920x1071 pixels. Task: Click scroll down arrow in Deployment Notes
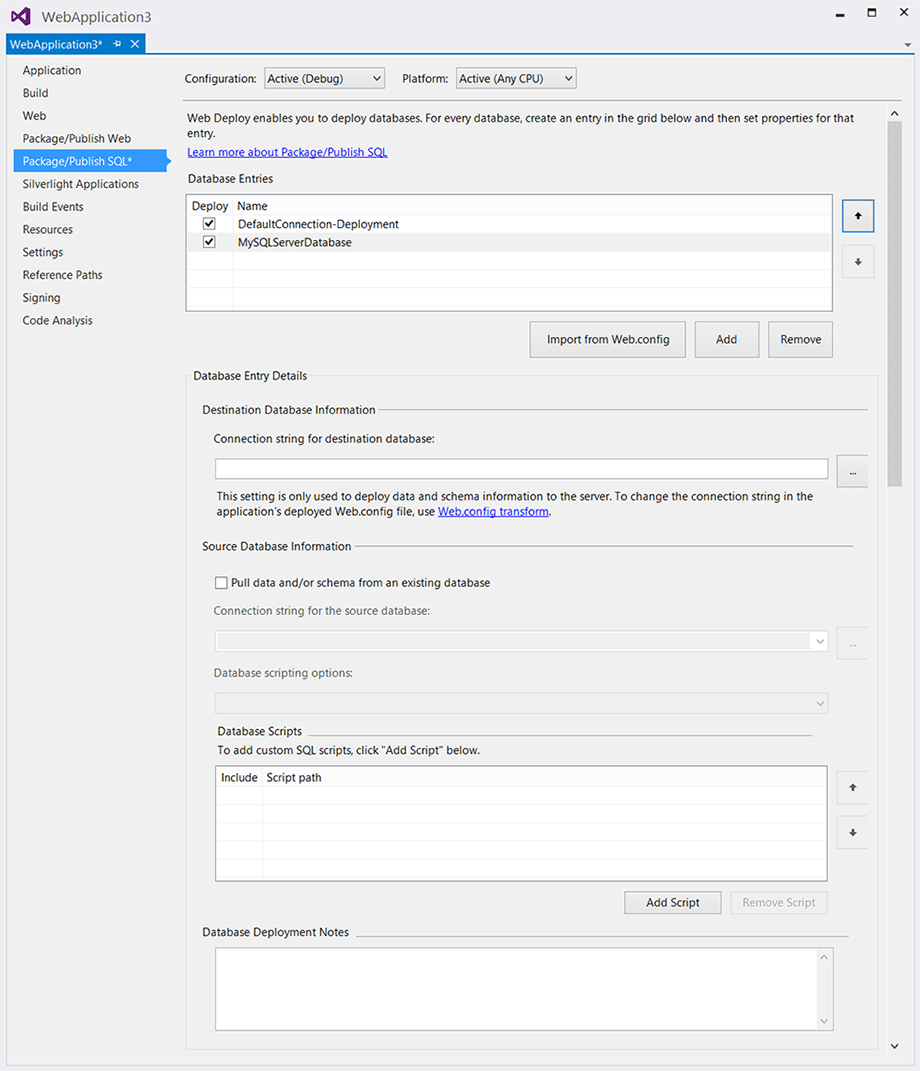tap(824, 1021)
